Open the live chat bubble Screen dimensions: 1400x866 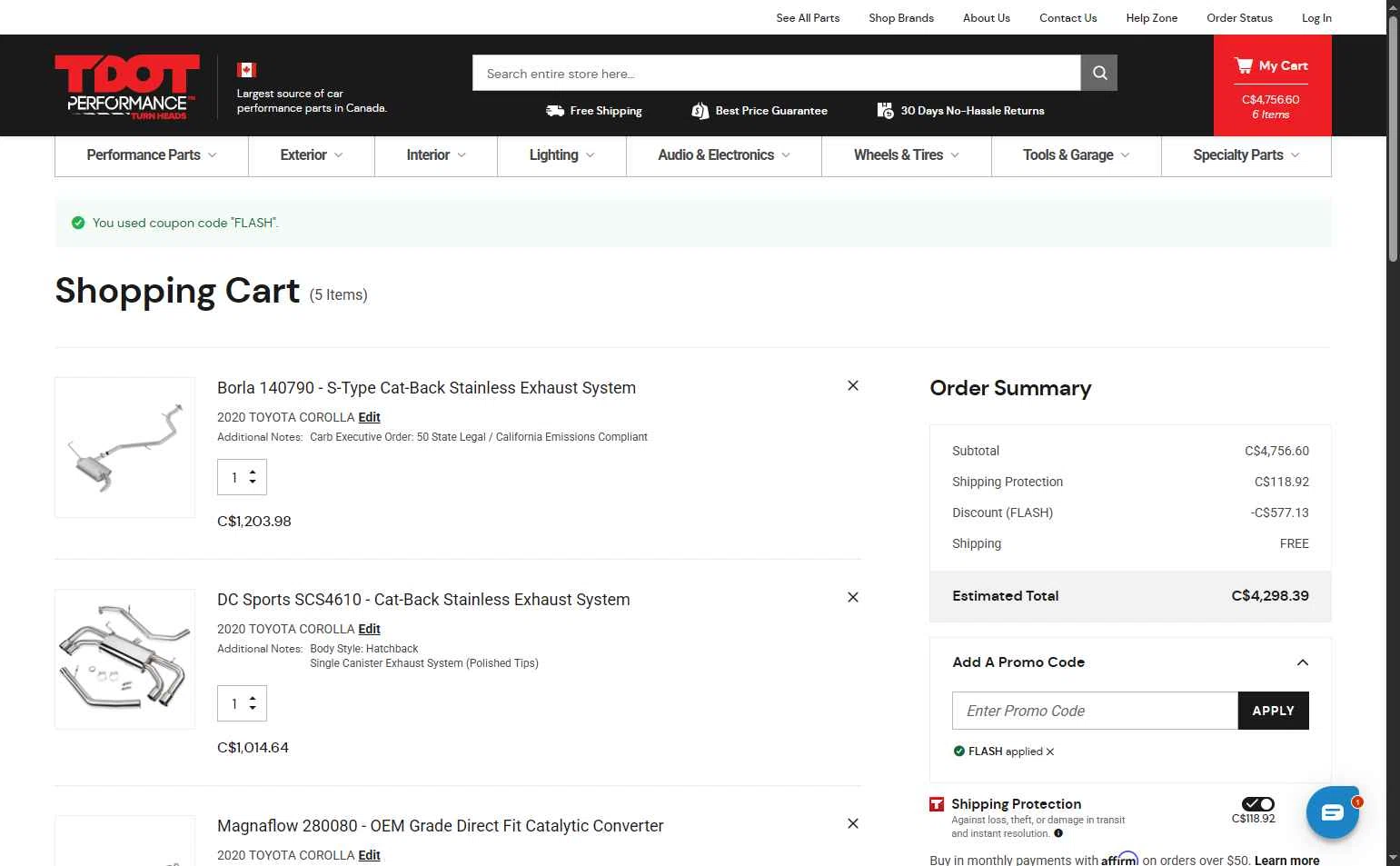(1332, 812)
